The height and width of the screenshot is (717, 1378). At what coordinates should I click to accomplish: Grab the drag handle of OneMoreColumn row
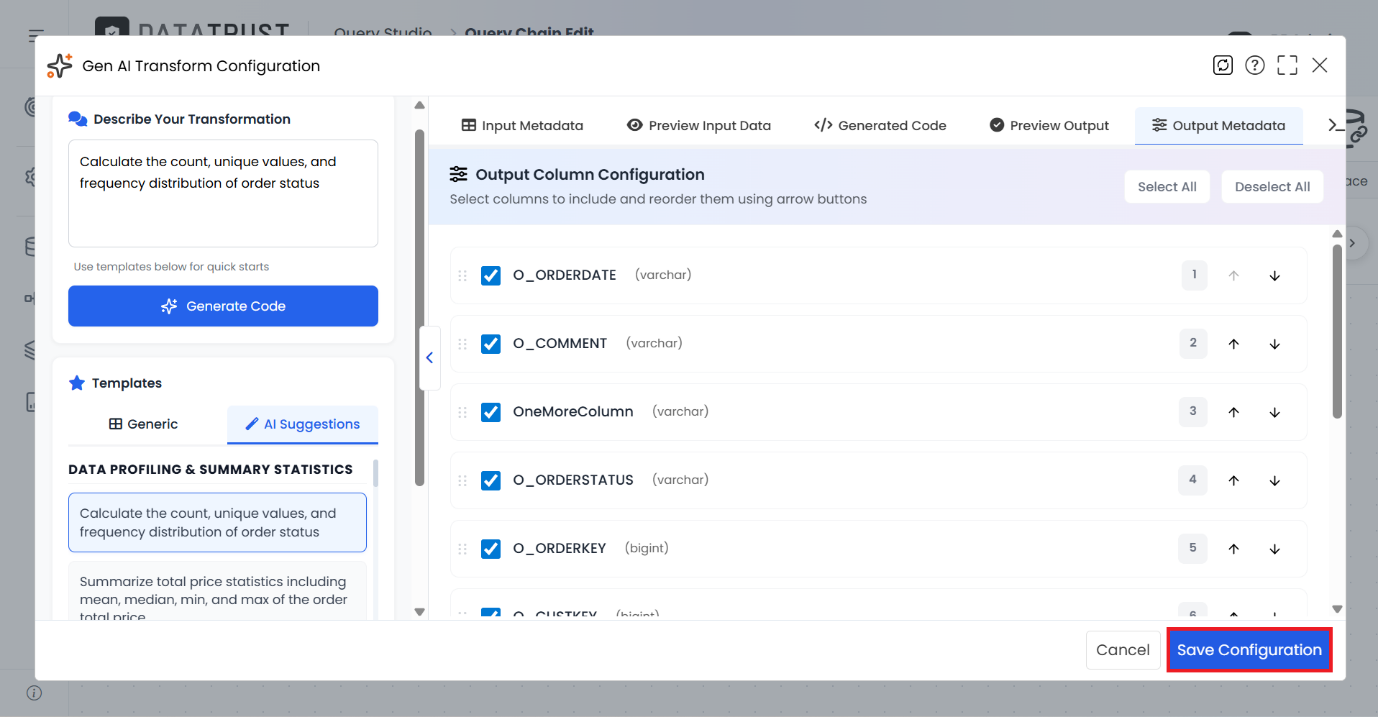462,412
